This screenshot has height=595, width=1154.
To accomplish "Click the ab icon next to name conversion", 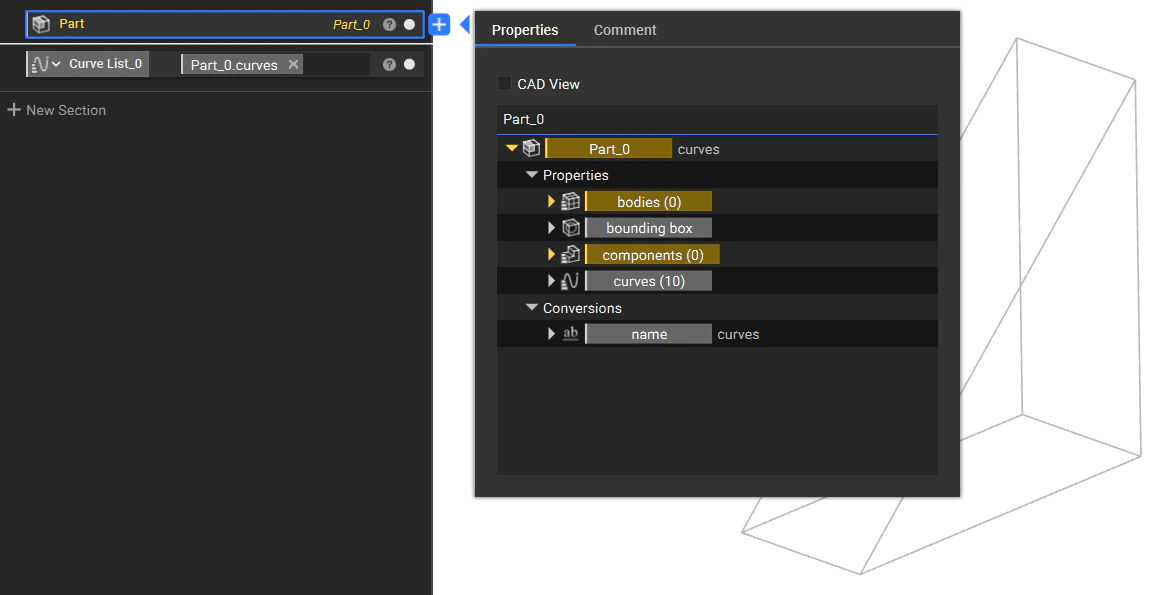I will coord(570,334).
